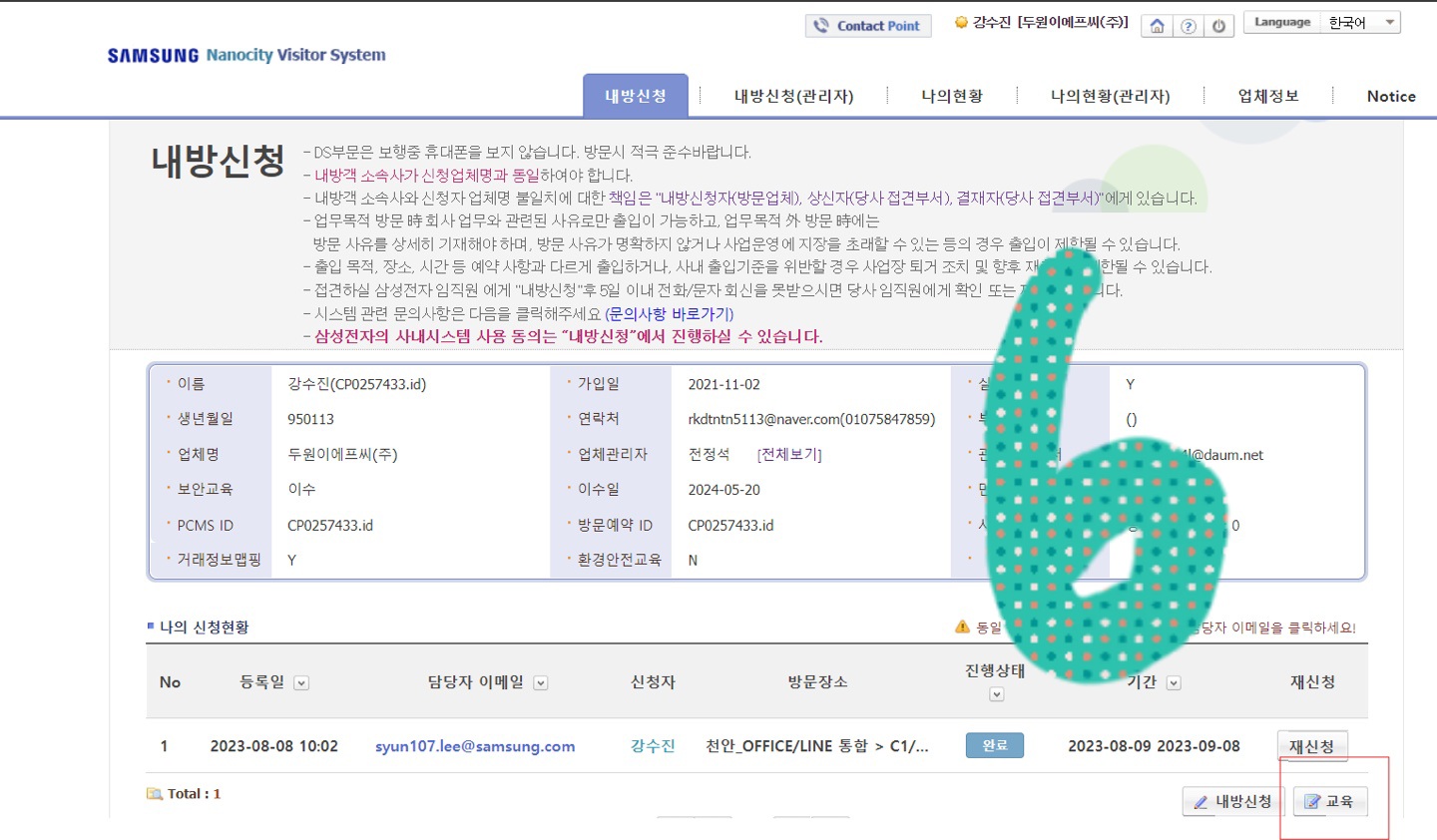
Task: Click the 업체명 value 두원이에프씨(주)
Action: tap(342, 454)
